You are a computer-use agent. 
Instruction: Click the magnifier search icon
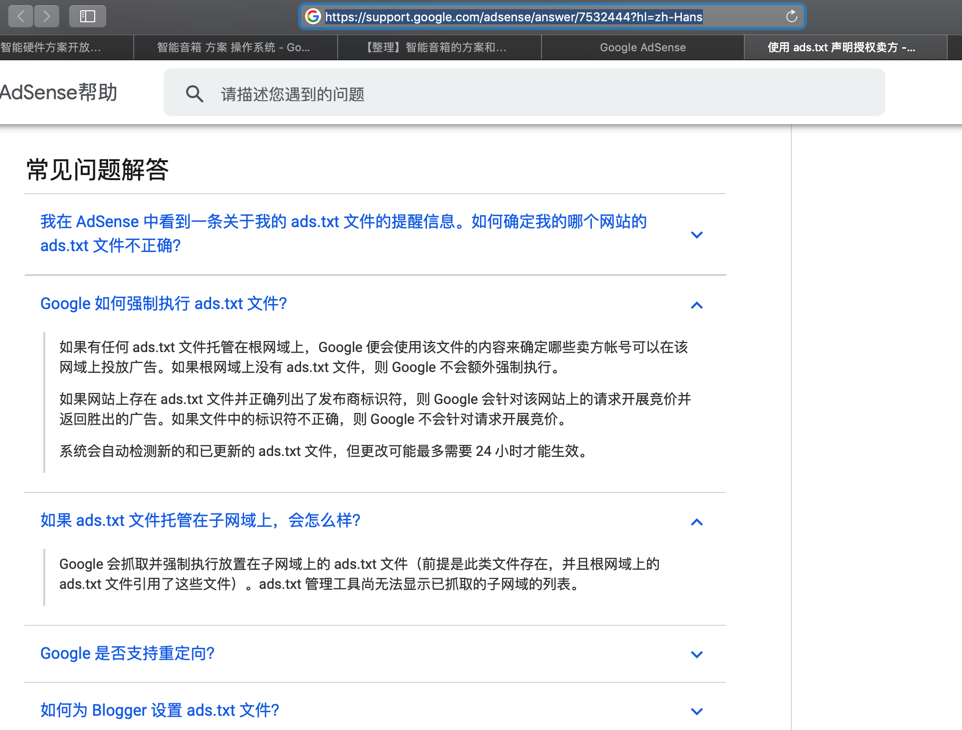194,93
